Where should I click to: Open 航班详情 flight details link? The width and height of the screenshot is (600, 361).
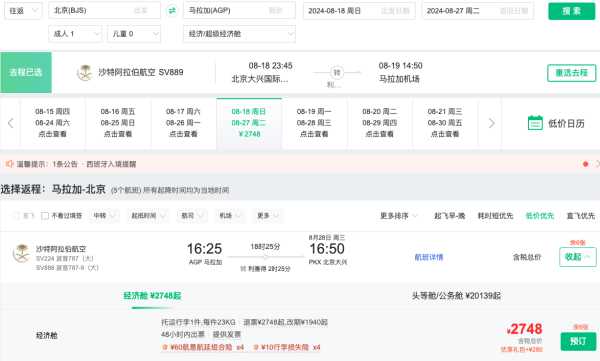coord(429,257)
